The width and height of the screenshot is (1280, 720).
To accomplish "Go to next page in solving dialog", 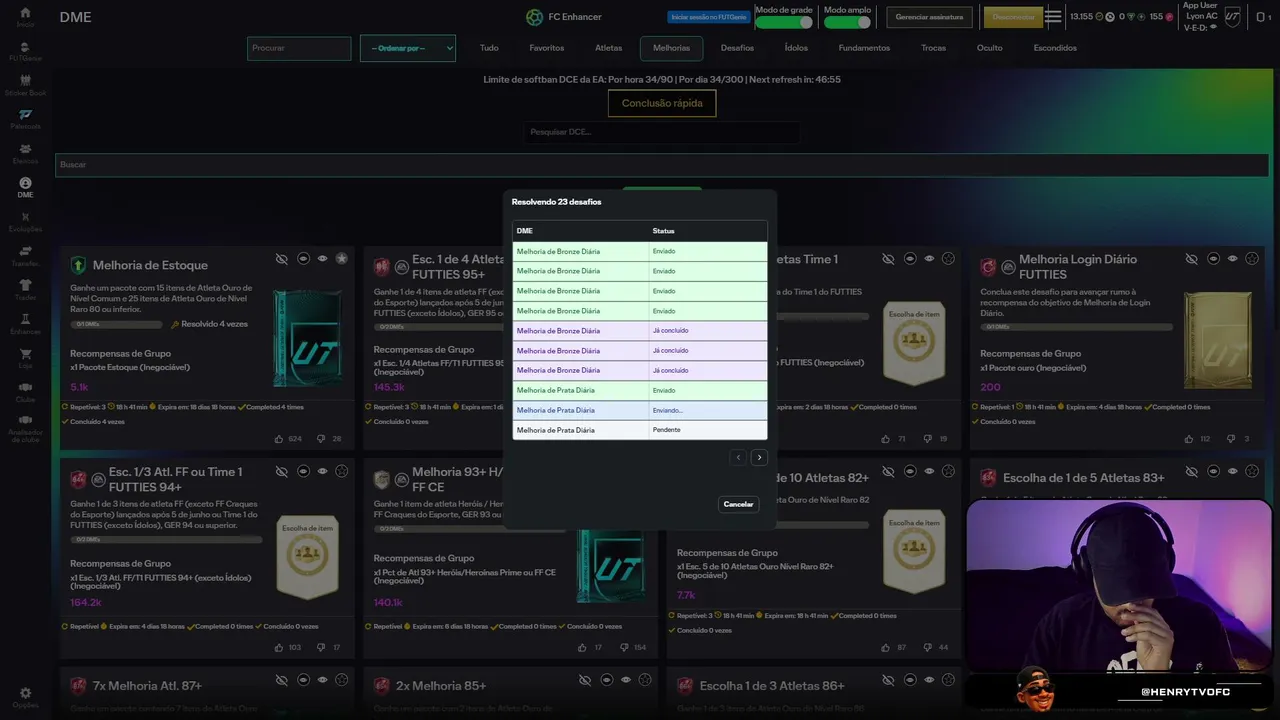I will [x=759, y=457].
